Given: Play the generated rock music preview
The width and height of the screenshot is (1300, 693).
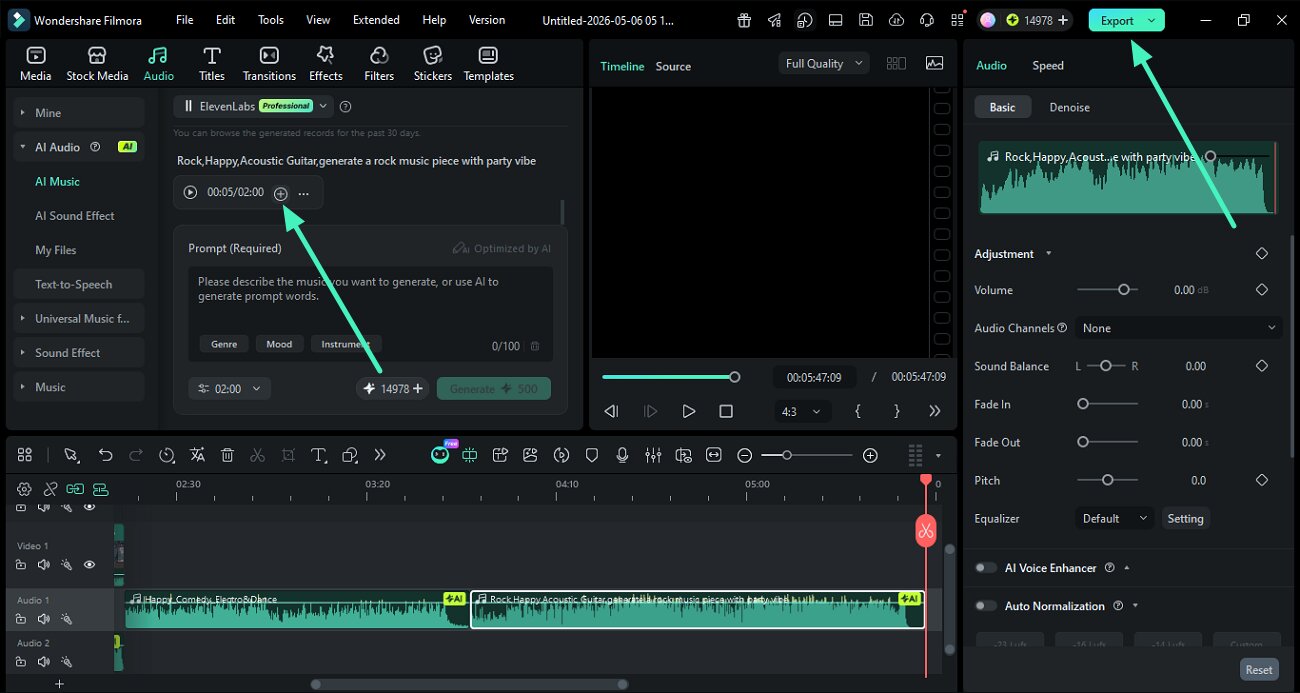Looking at the screenshot, I should click(190, 192).
